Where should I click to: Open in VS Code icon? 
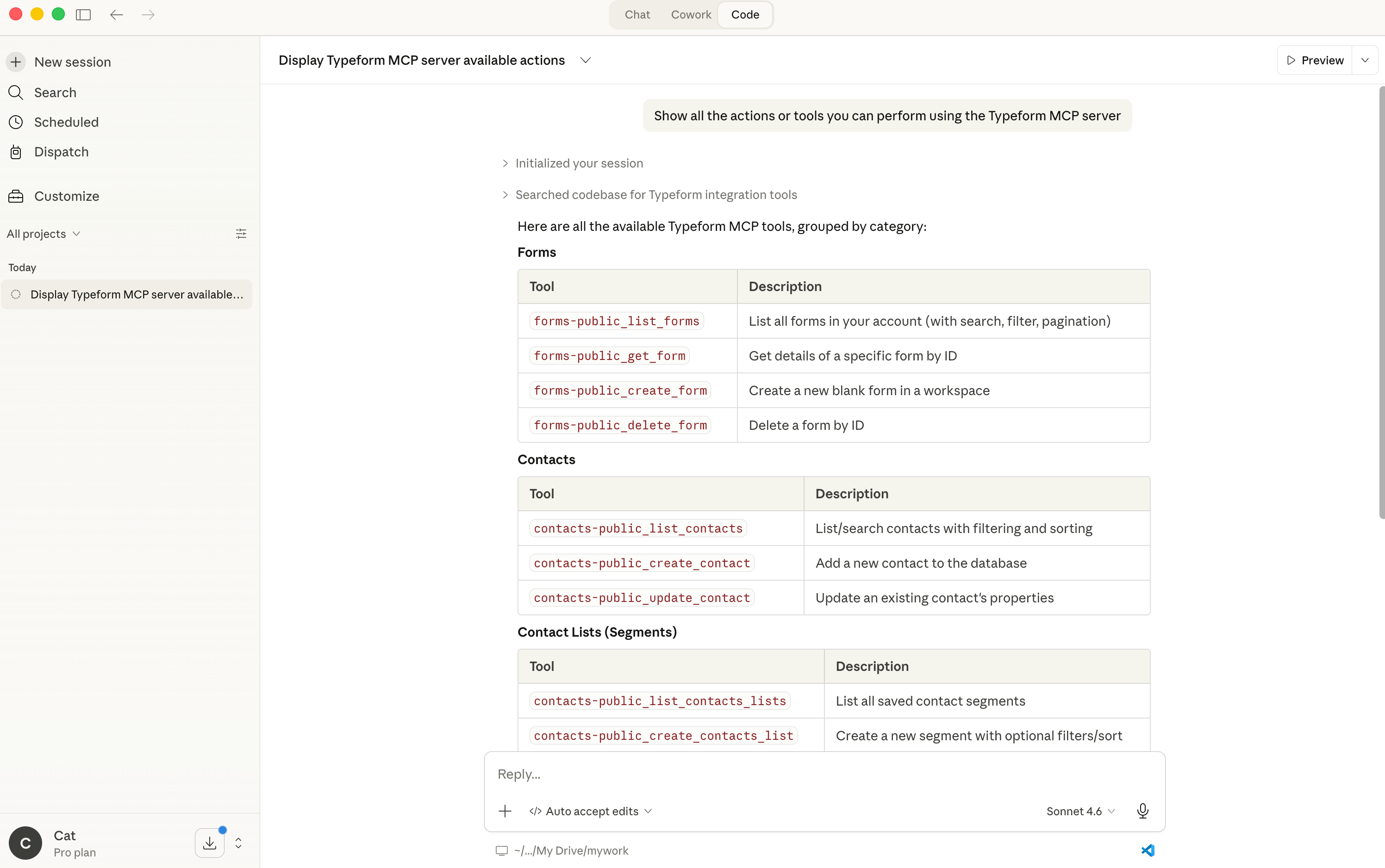1147,850
